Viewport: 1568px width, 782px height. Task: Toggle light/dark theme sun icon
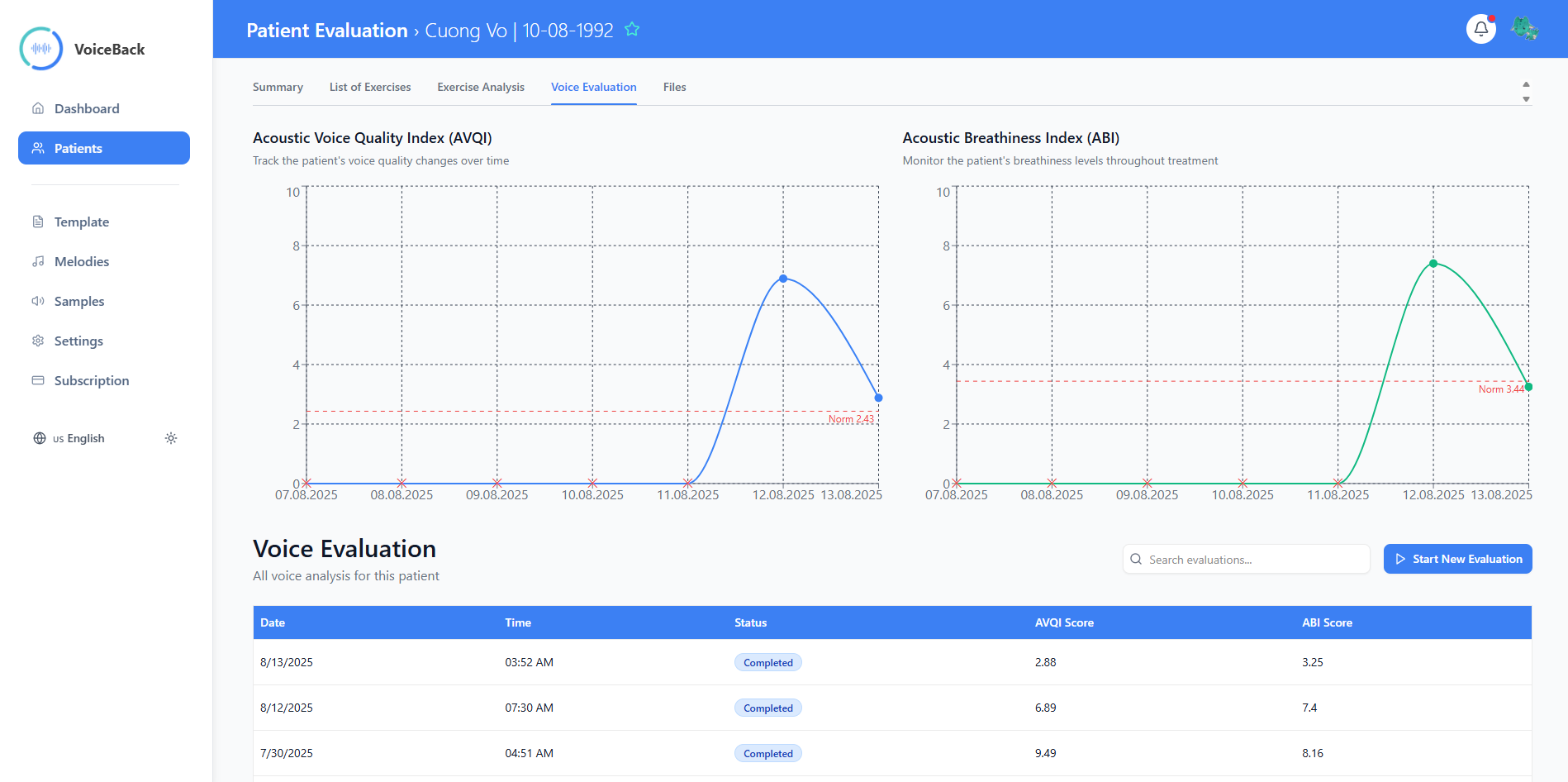pyautogui.click(x=171, y=438)
